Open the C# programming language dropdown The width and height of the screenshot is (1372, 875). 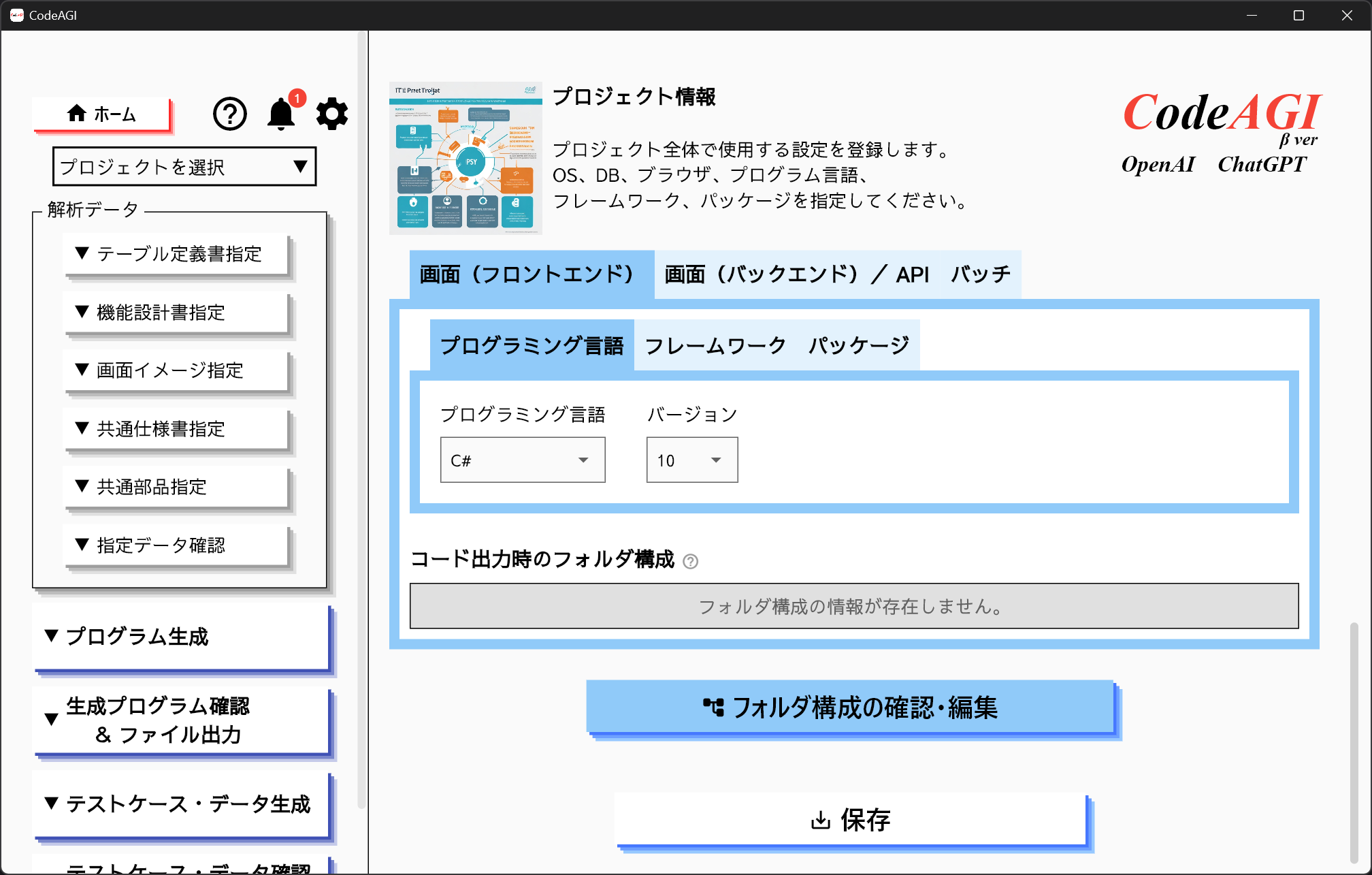click(x=522, y=460)
